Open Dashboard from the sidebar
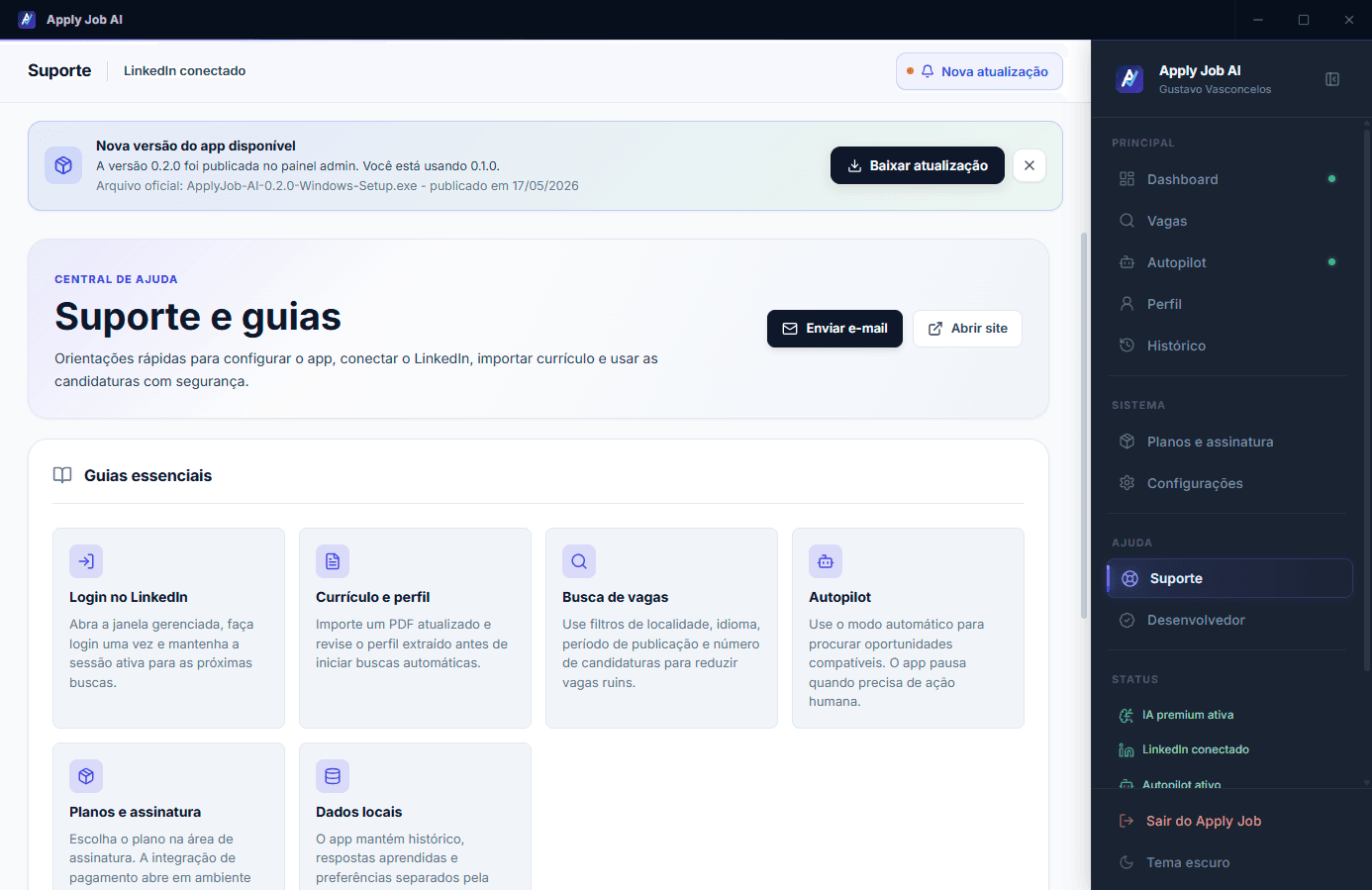The height and width of the screenshot is (890, 1372). click(1228, 179)
